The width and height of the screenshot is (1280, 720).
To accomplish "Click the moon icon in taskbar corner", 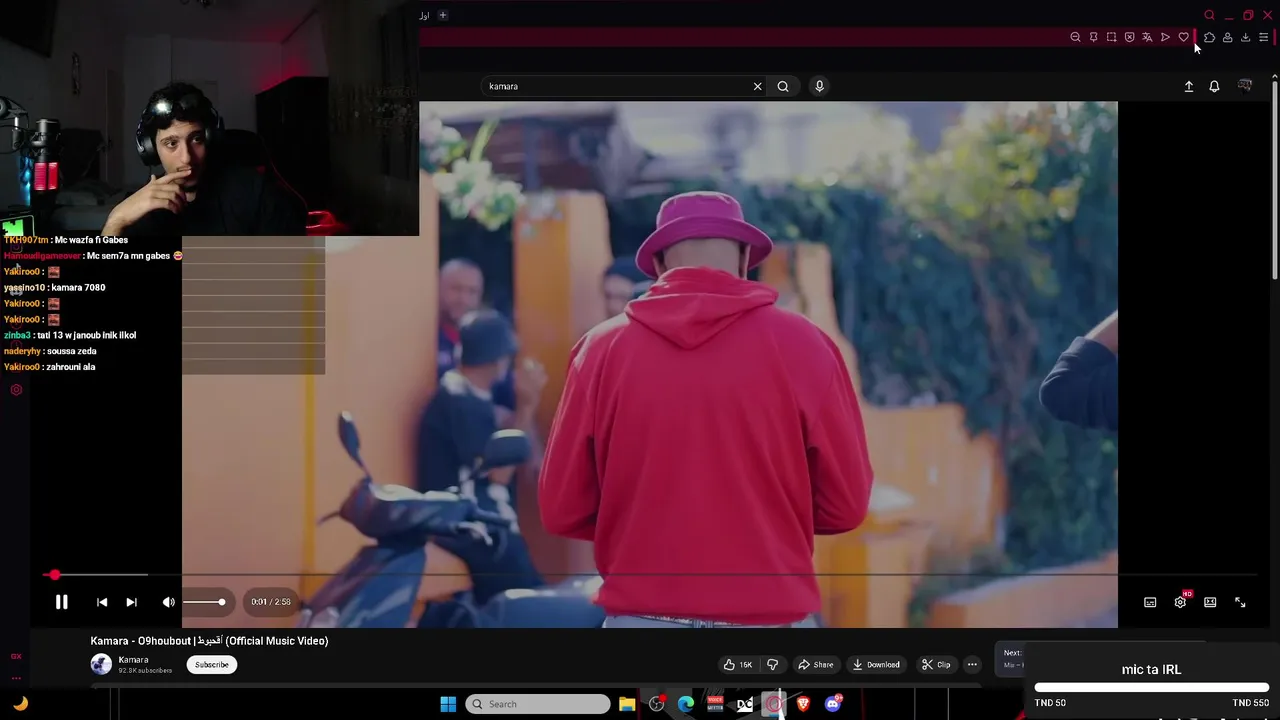I will [20, 703].
